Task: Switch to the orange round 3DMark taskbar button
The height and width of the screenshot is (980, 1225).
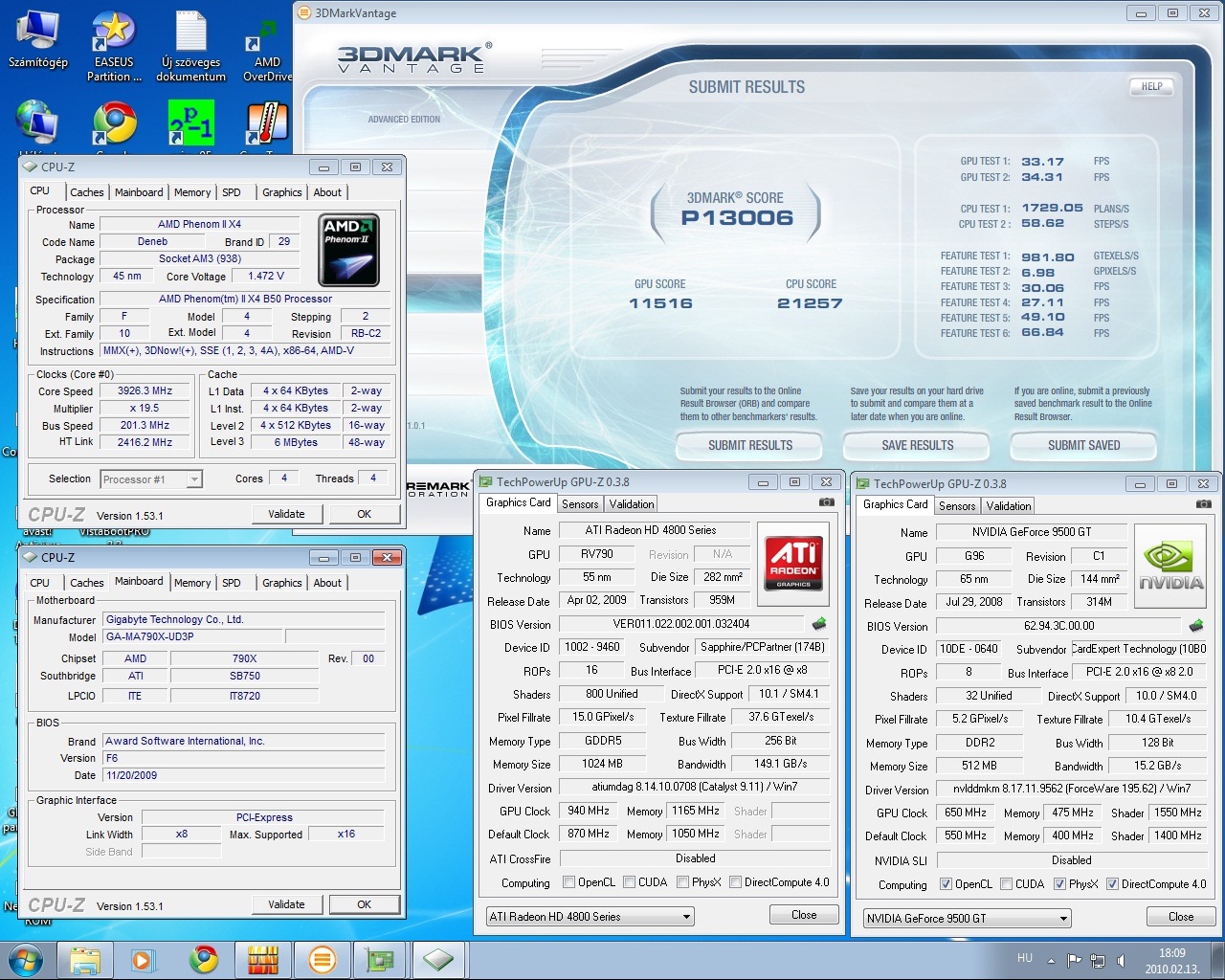Action: [x=323, y=959]
